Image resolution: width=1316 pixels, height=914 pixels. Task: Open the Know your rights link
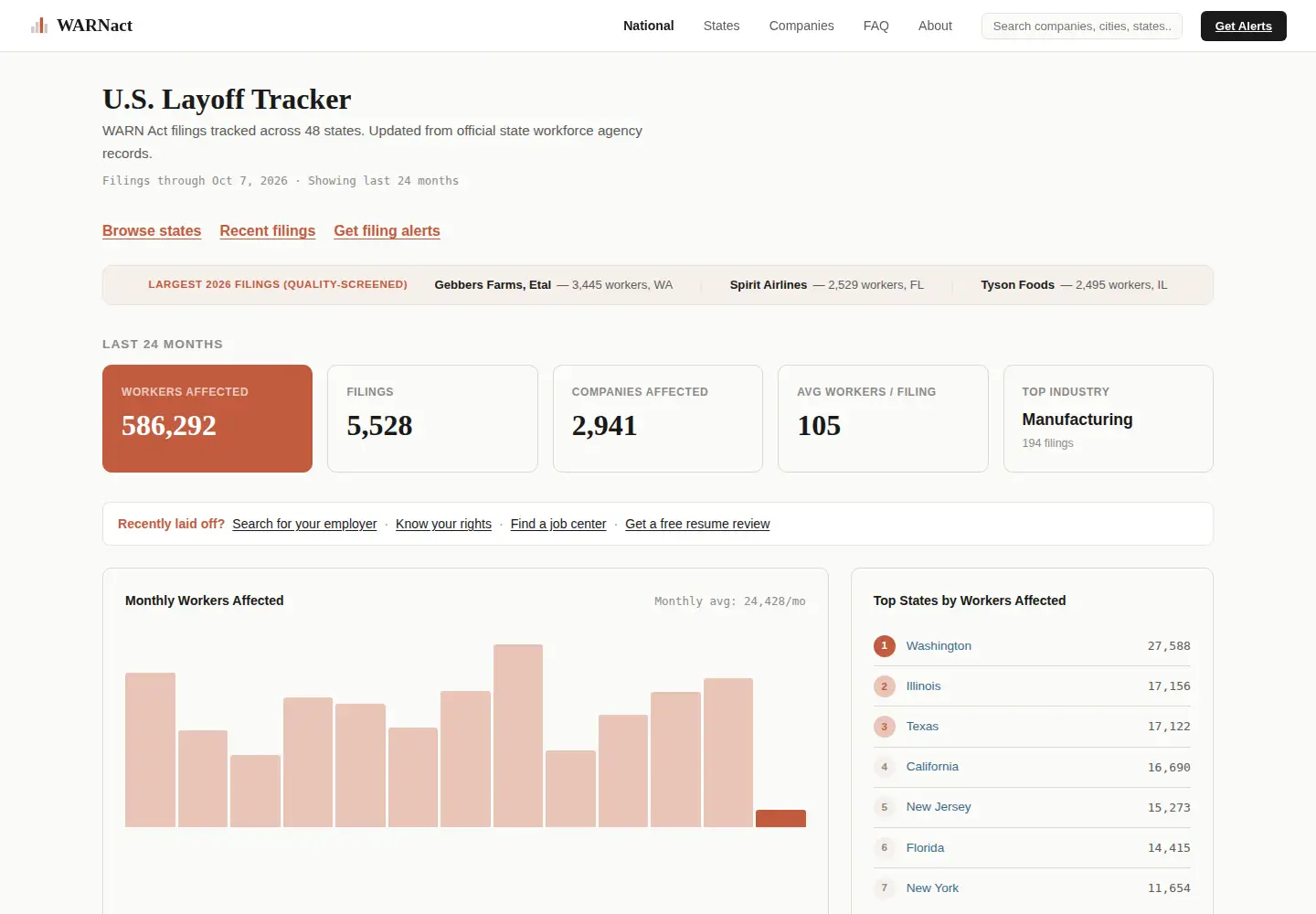pyautogui.click(x=443, y=524)
